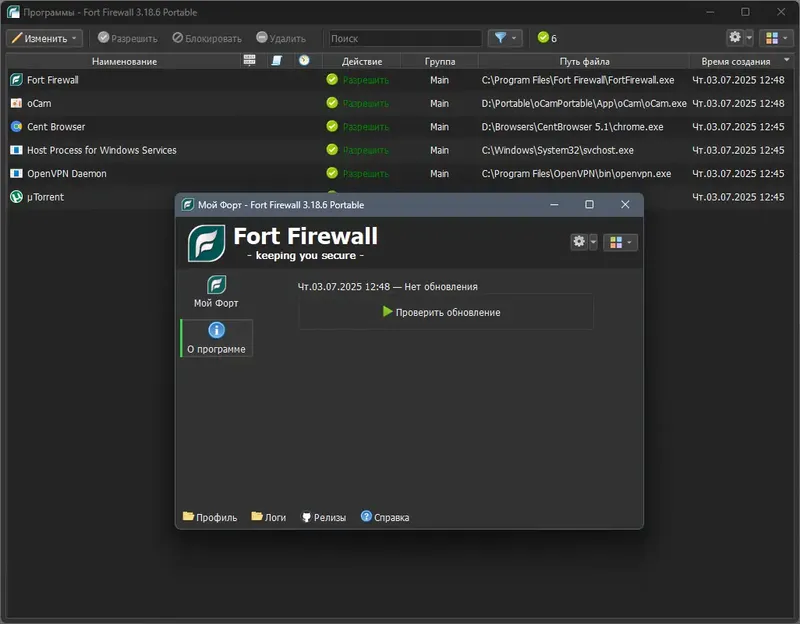Expand gear dropdown arrow in Программы window
Image resolution: width=800 pixels, height=624 pixels.
tap(749, 38)
